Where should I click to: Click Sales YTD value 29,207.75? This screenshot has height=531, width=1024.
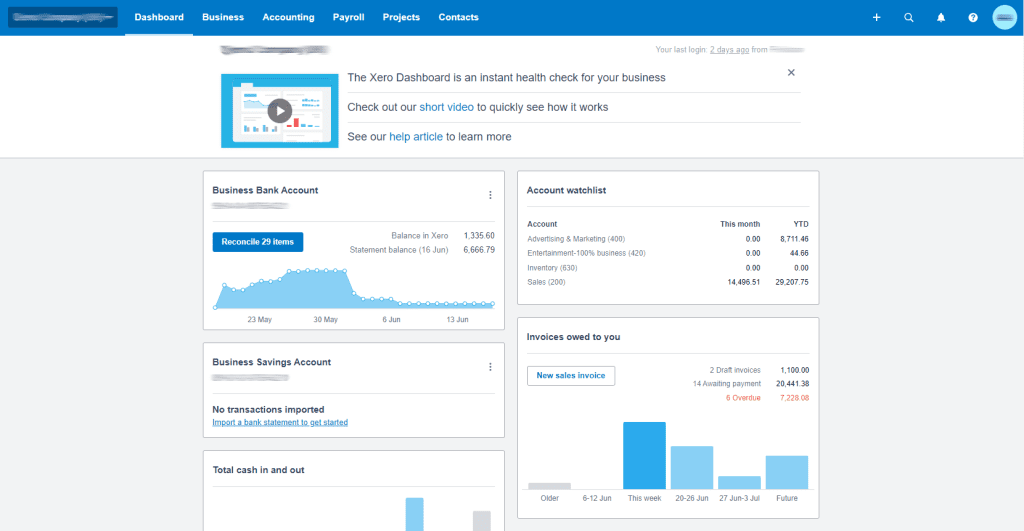click(792, 282)
